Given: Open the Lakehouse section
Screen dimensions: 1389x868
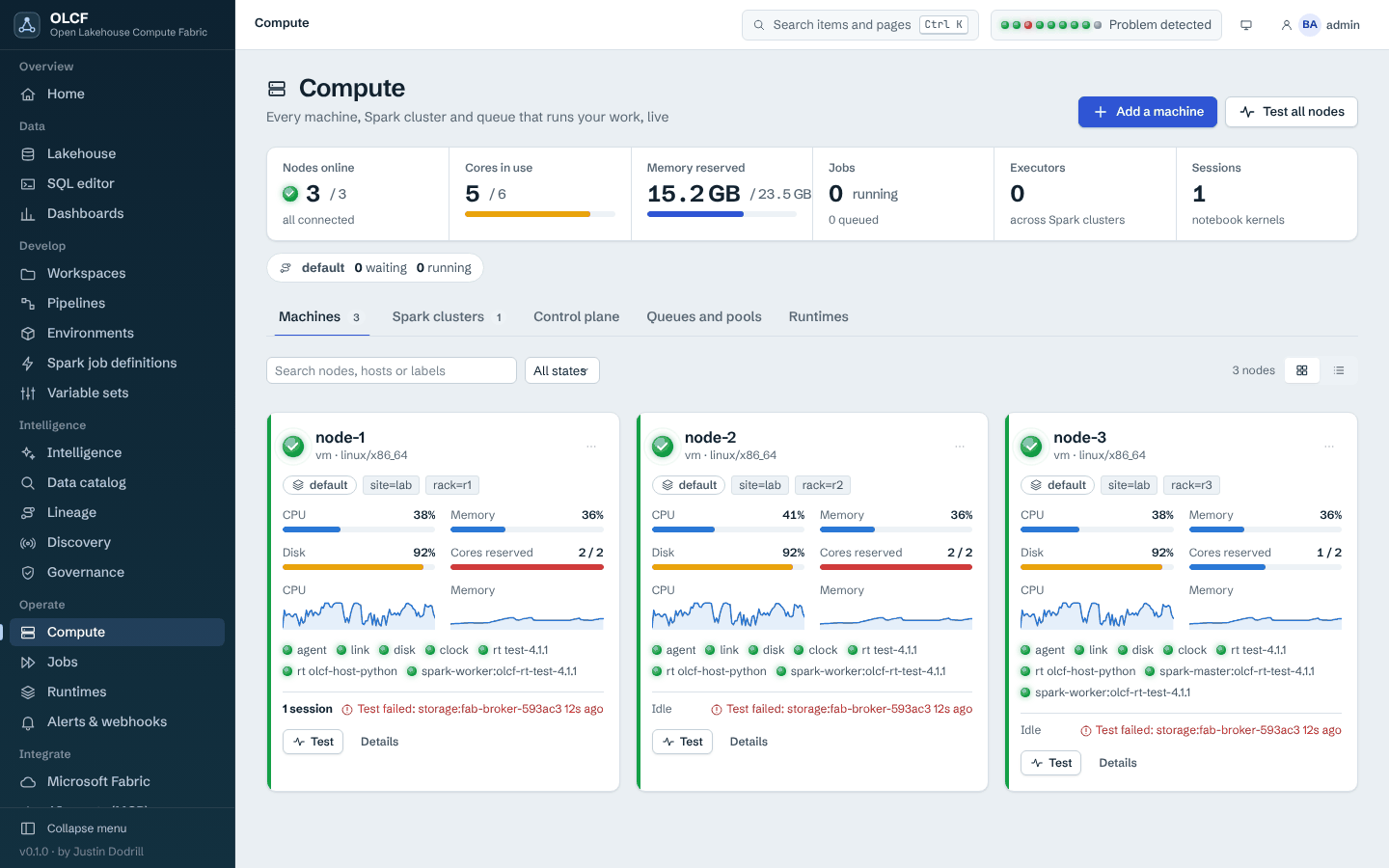Looking at the screenshot, I should point(117,153).
